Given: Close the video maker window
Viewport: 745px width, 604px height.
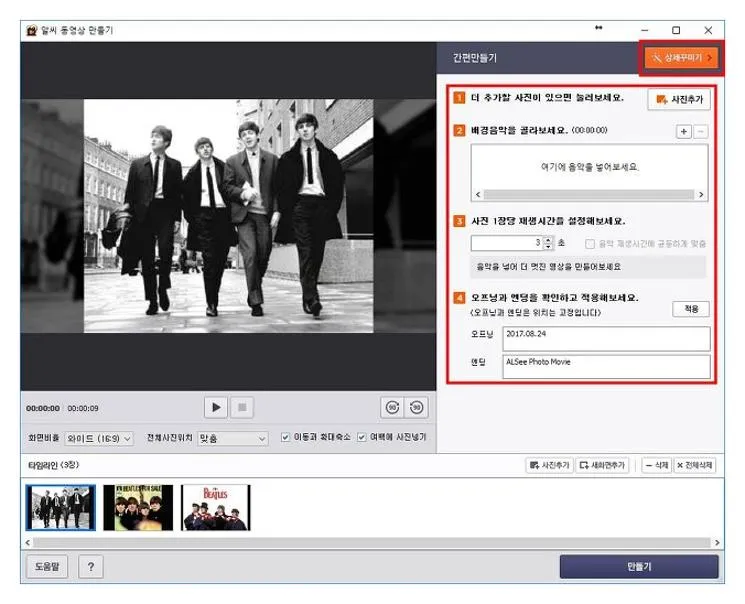Looking at the screenshot, I should (x=708, y=30).
